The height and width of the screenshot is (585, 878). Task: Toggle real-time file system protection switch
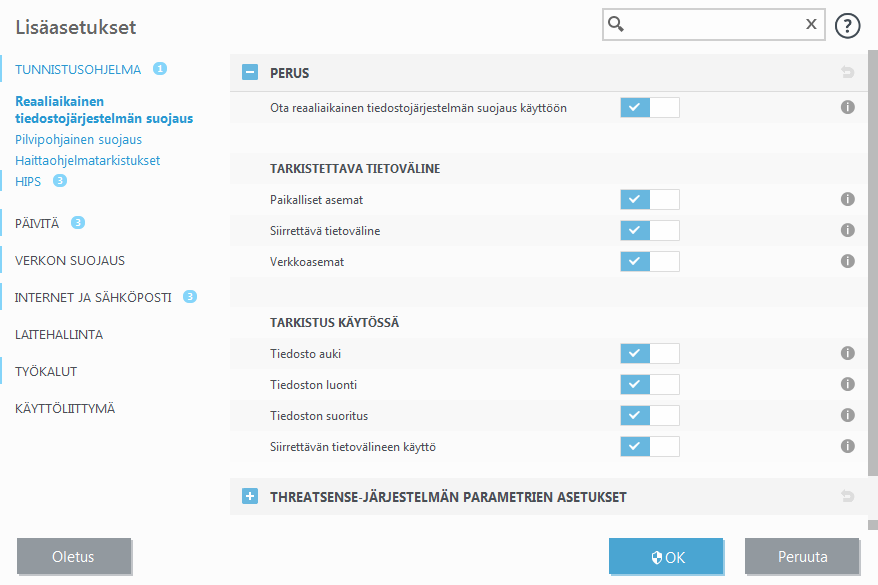649,107
